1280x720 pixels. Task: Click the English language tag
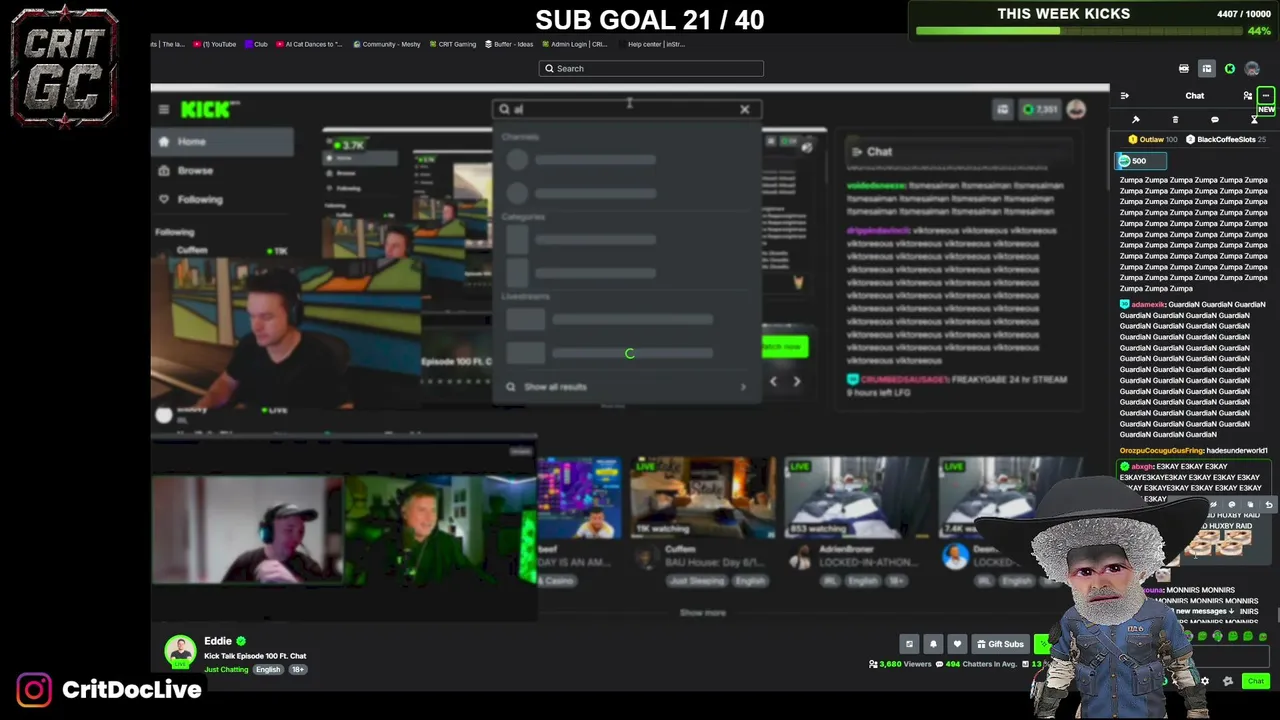tap(268, 670)
